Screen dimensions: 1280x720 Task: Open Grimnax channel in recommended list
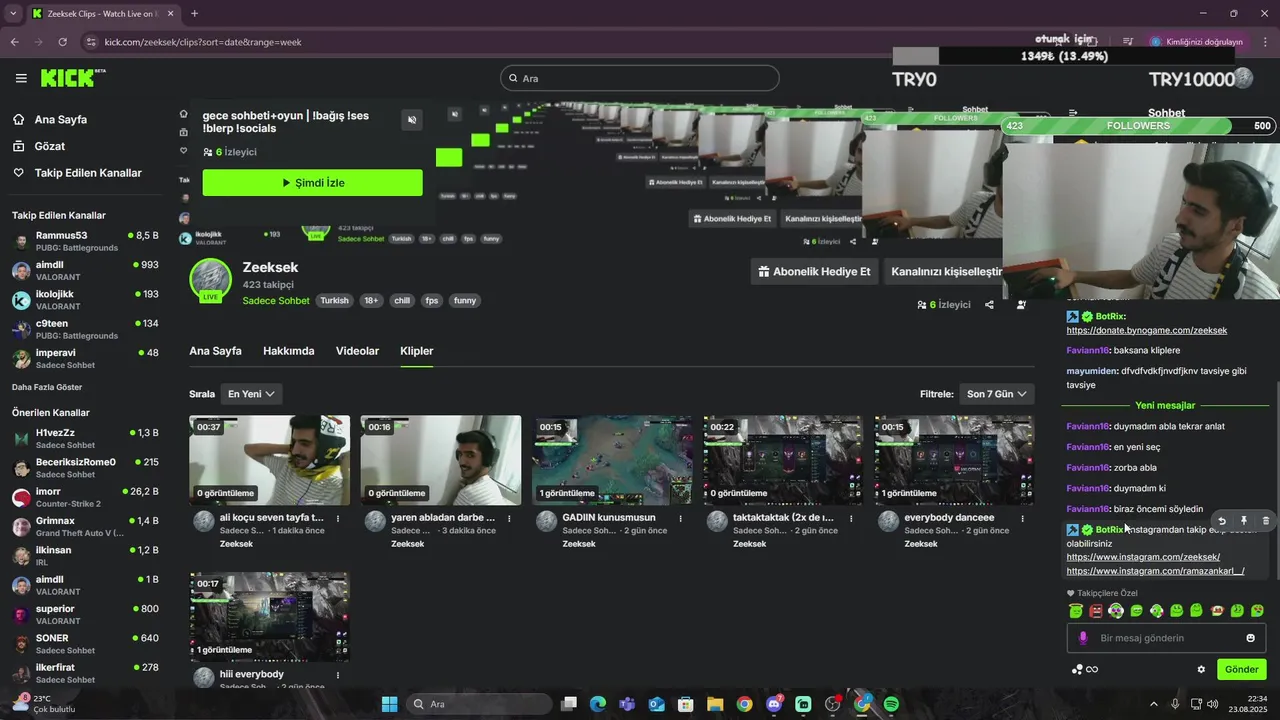click(85, 526)
